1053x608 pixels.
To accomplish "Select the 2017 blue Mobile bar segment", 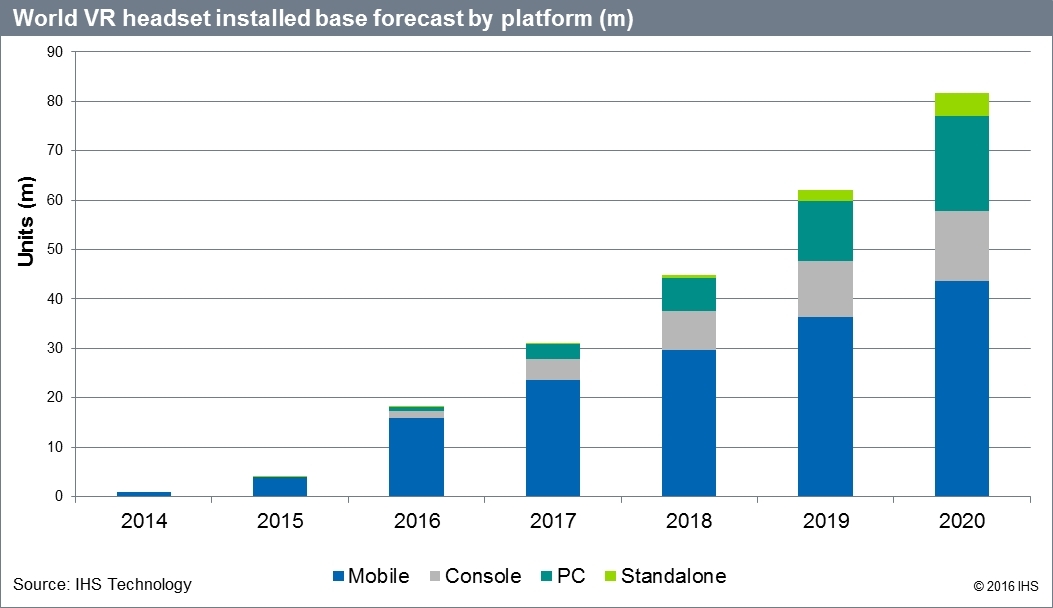I will pyautogui.click(x=553, y=437).
